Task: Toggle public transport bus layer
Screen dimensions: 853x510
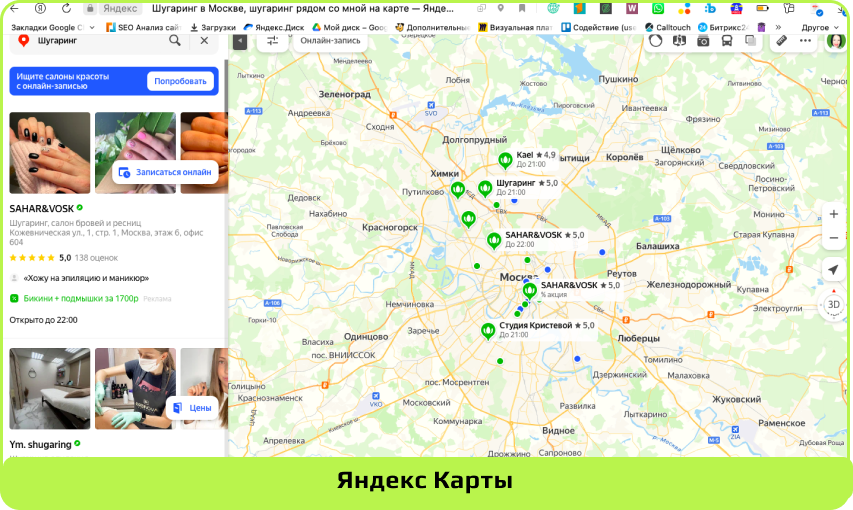Action: pos(727,41)
